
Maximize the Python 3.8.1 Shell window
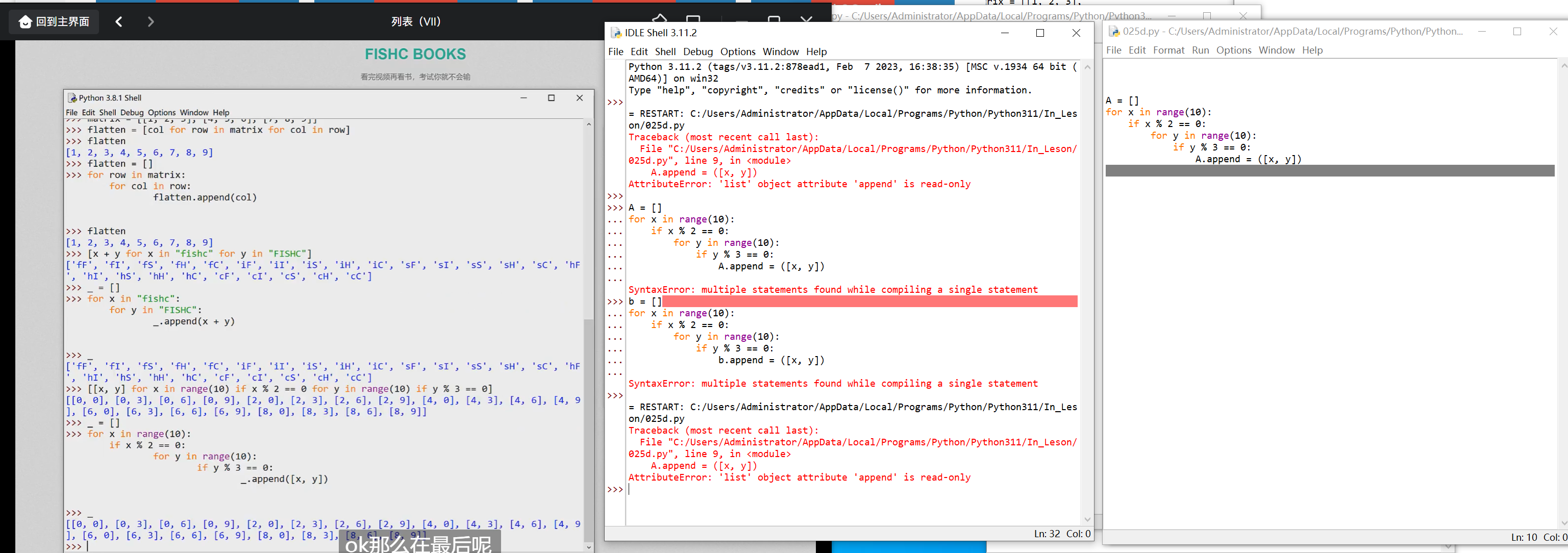(552, 98)
